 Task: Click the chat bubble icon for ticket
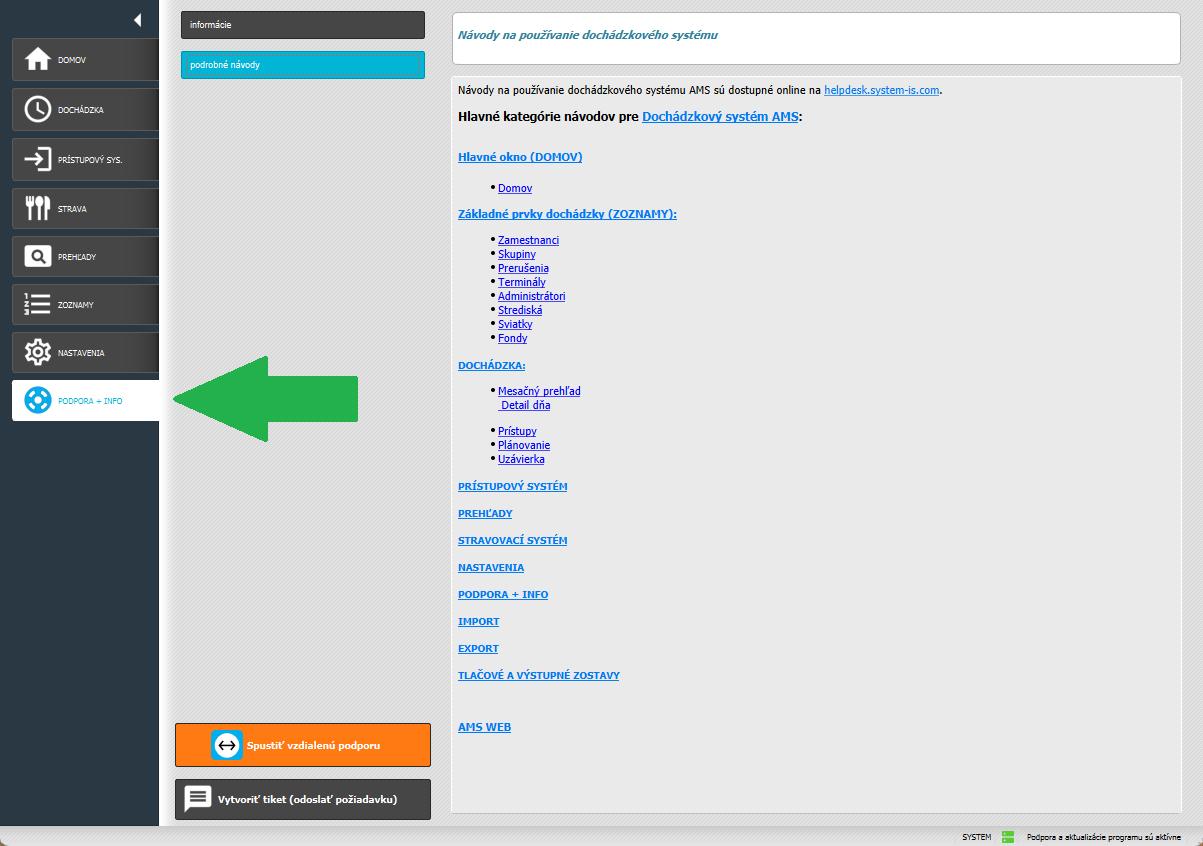point(198,799)
